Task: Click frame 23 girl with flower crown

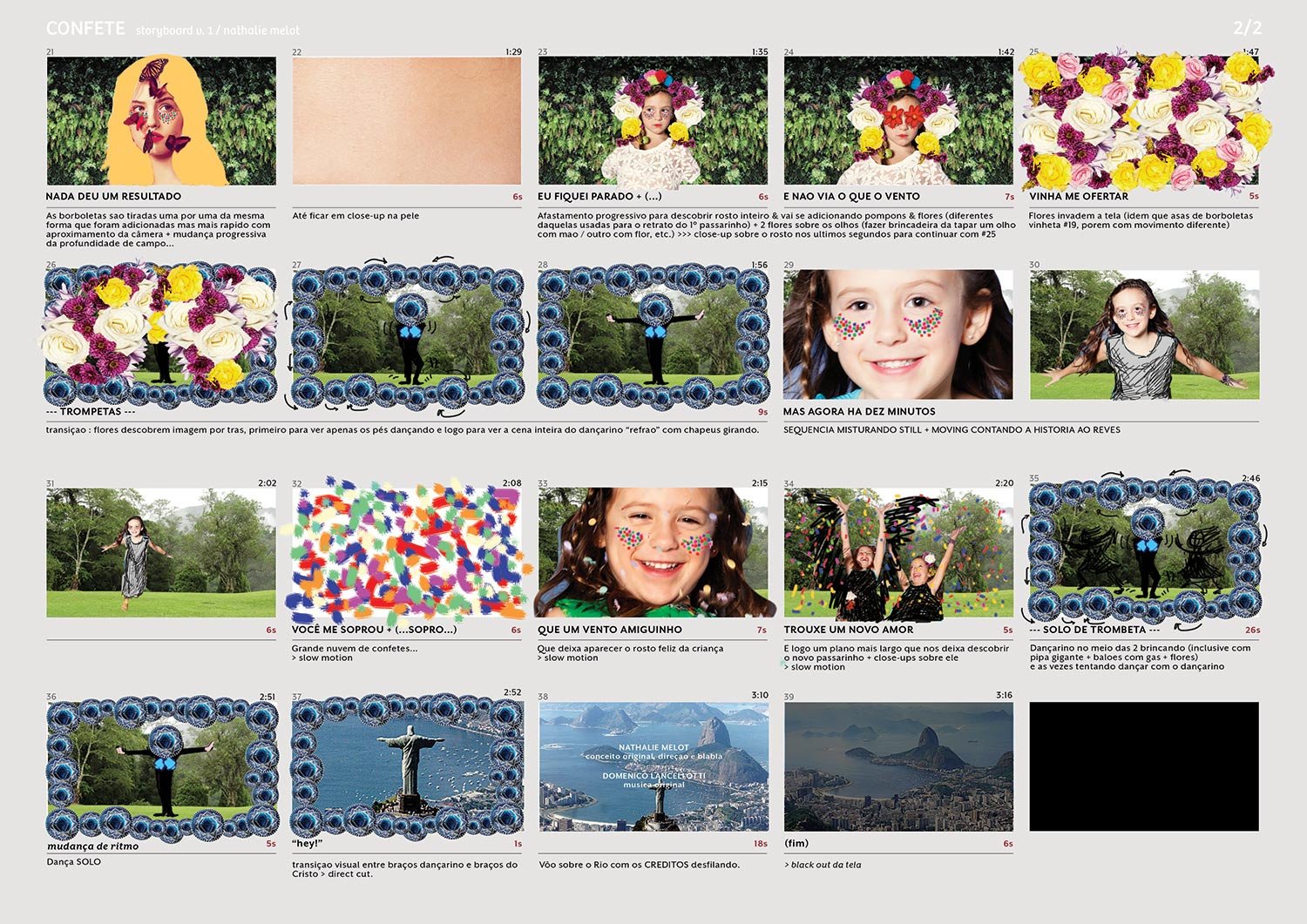Action: 653,121
